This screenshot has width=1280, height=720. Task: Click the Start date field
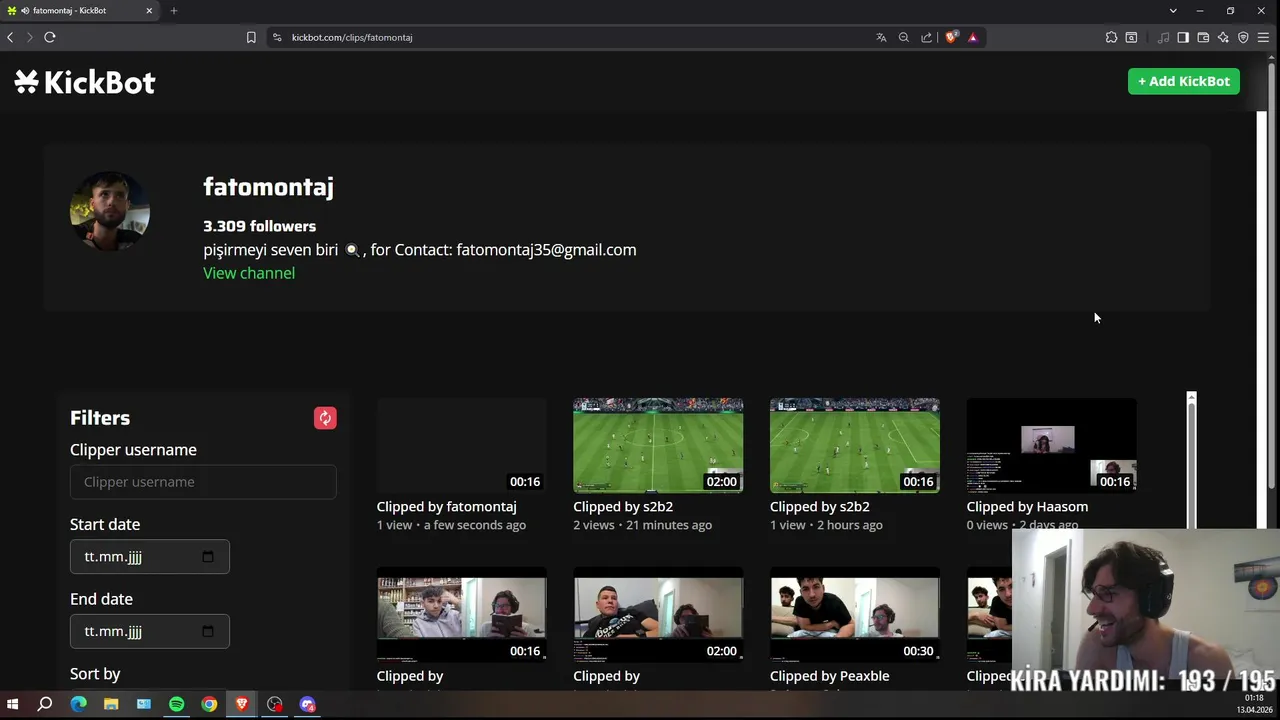(x=150, y=557)
